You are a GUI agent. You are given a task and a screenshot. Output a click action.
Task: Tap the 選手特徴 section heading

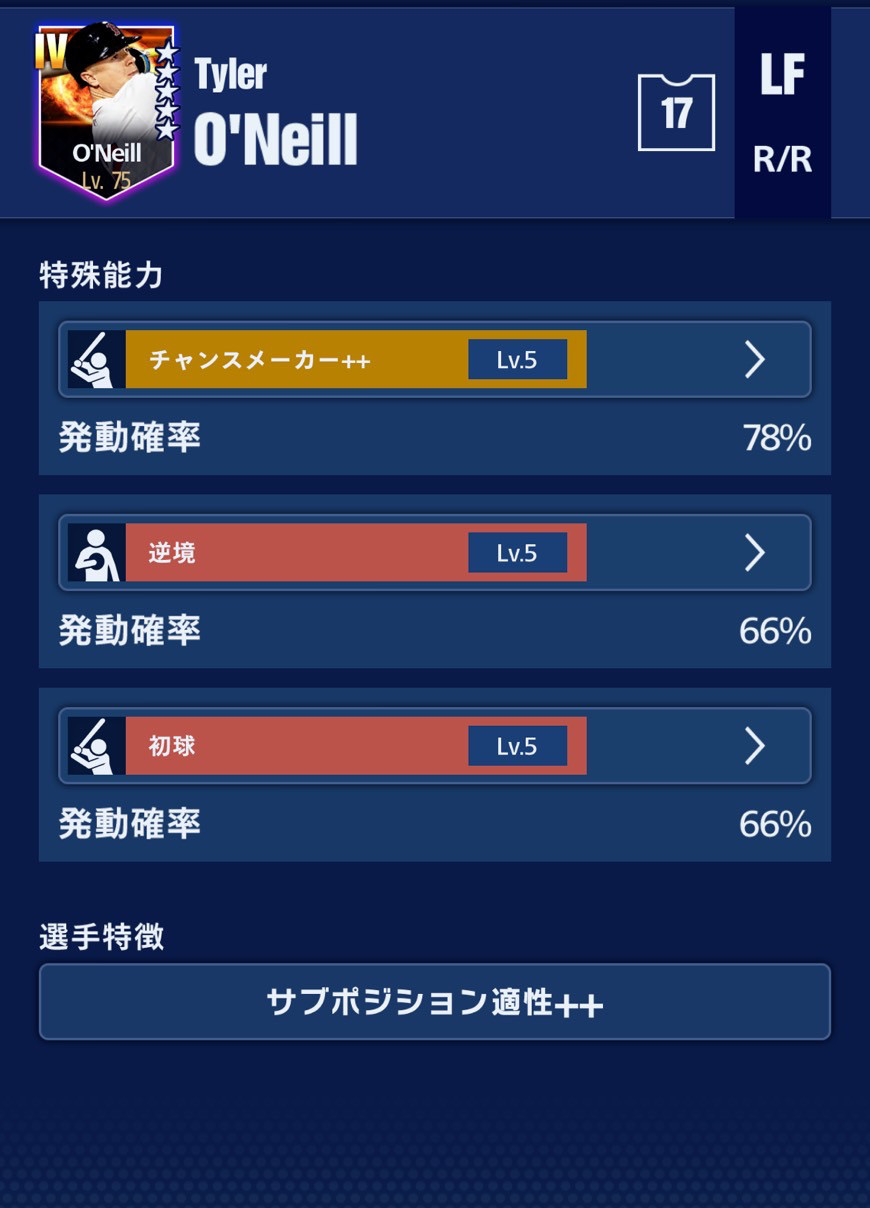[x=101, y=937]
